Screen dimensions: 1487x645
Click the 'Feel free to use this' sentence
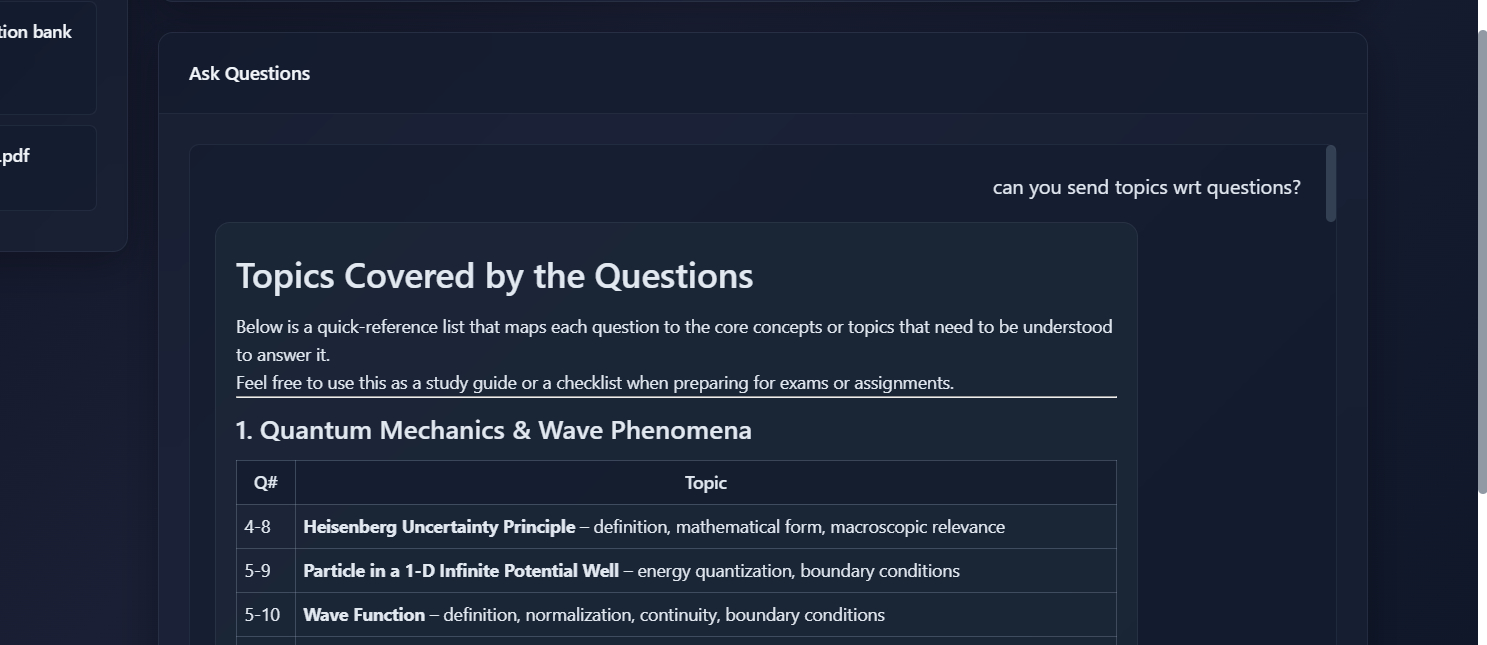(x=595, y=383)
